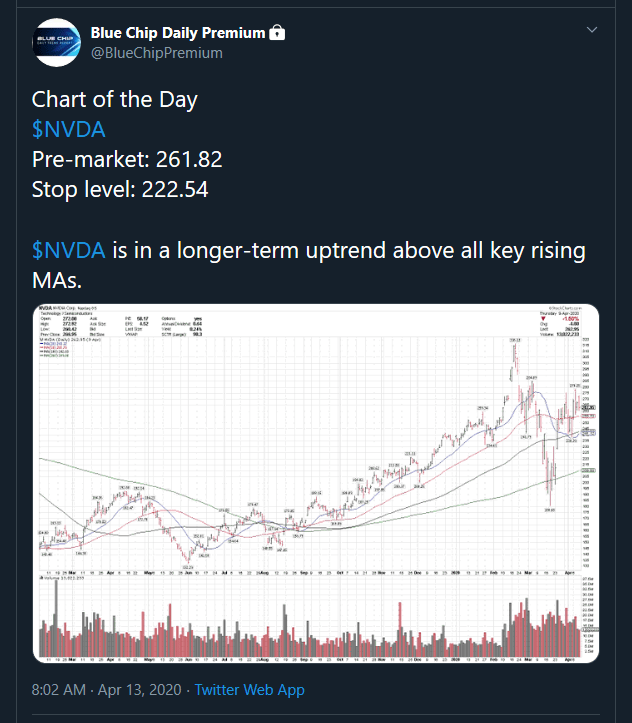
Task: Click the word MAs. in tweet
Action: (x=57, y=280)
